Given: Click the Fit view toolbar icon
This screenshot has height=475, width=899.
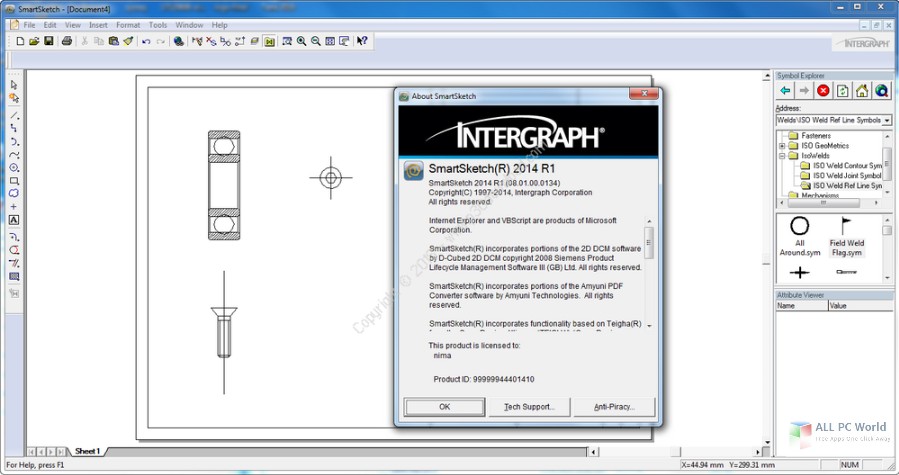Looking at the screenshot, I should (330, 41).
